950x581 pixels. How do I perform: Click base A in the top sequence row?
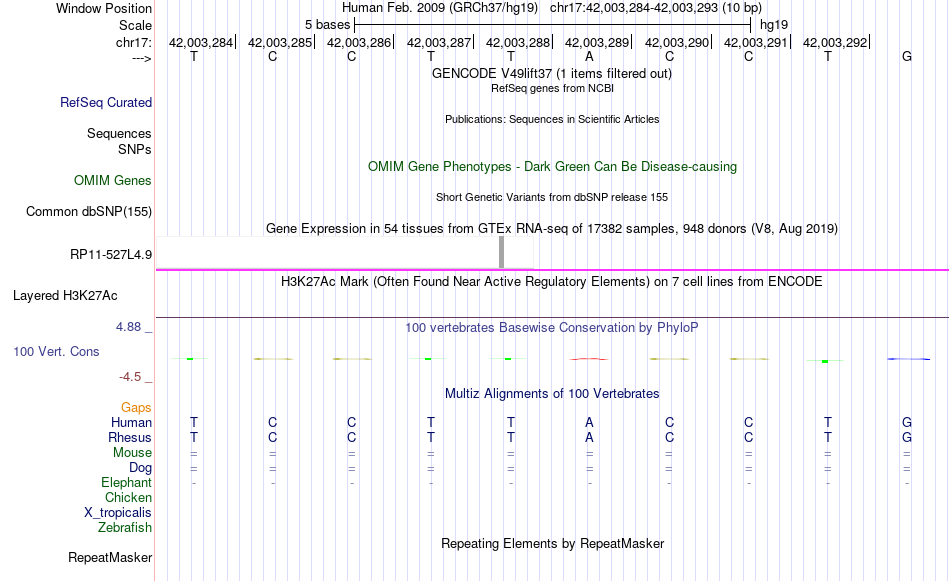click(589, 57)
